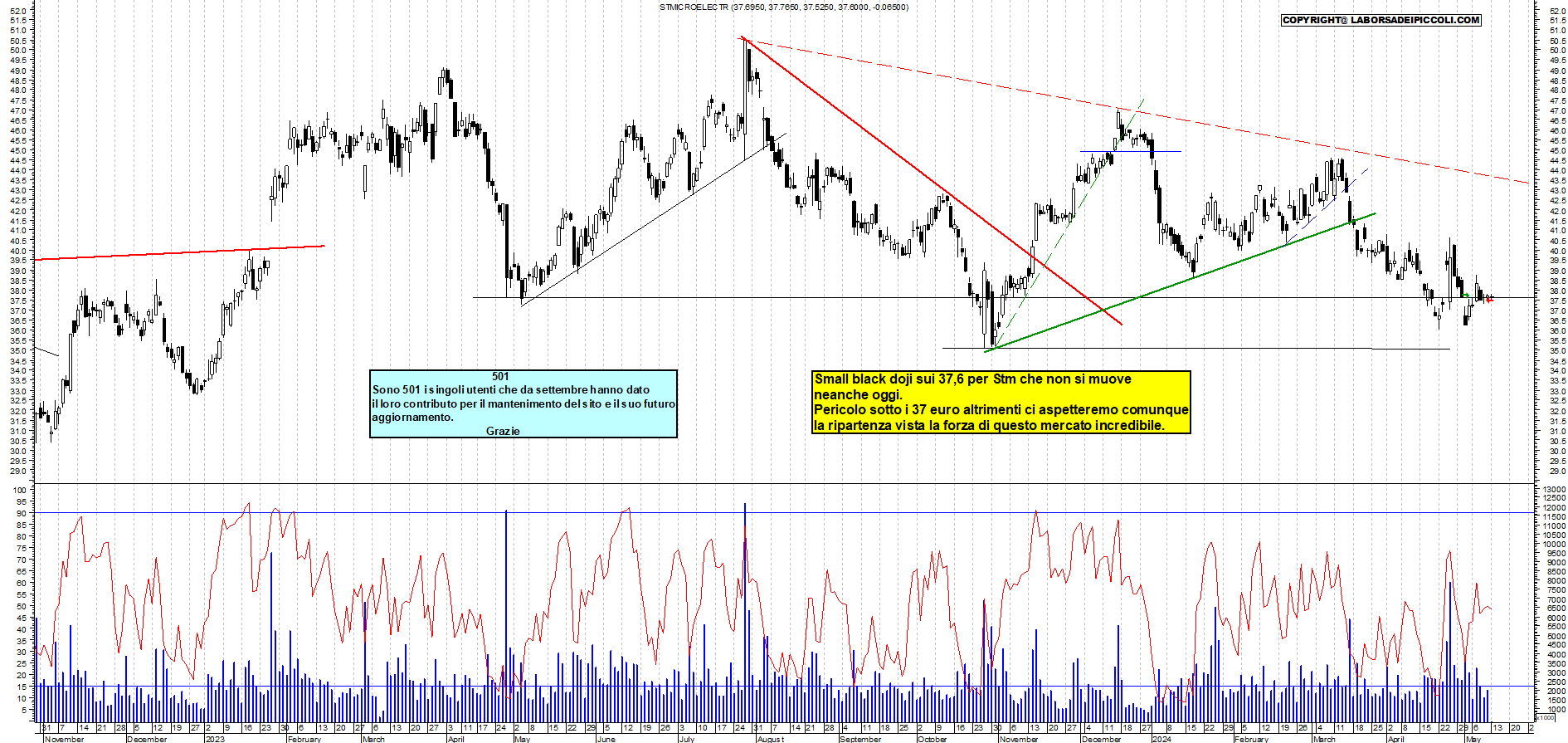Click 'Pericolo sotto i 37 euro' line
Image resolution: width=1568 pixels, height=743 pixels.
click(x=1001, y=410)
